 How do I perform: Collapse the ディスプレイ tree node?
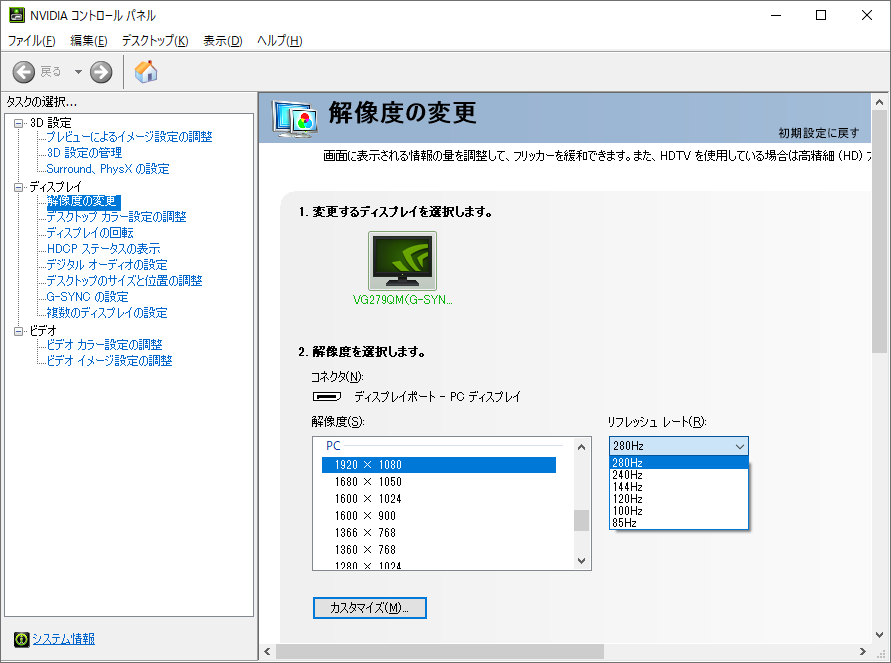[x=19, y=187]
